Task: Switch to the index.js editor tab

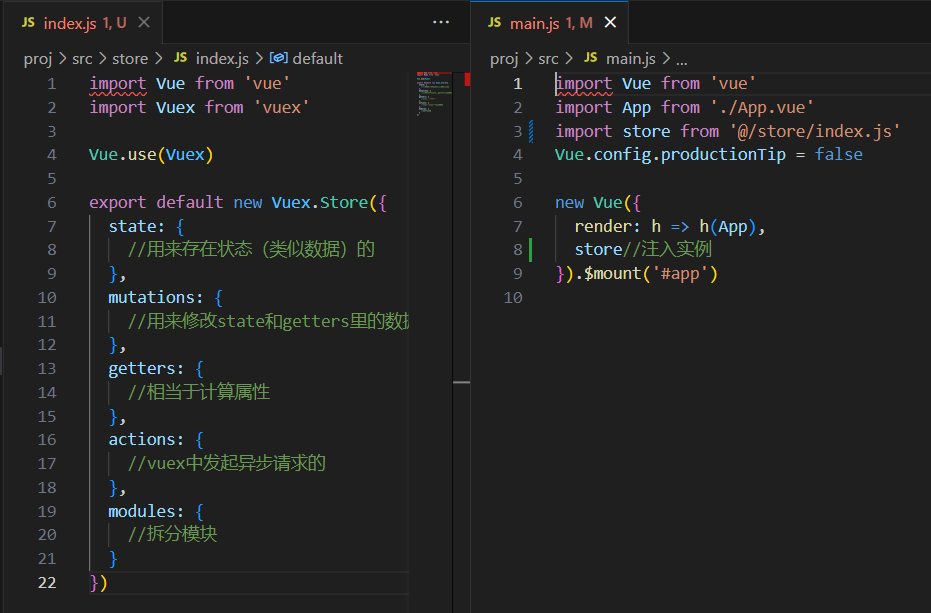Action: (x=83, y=23)
